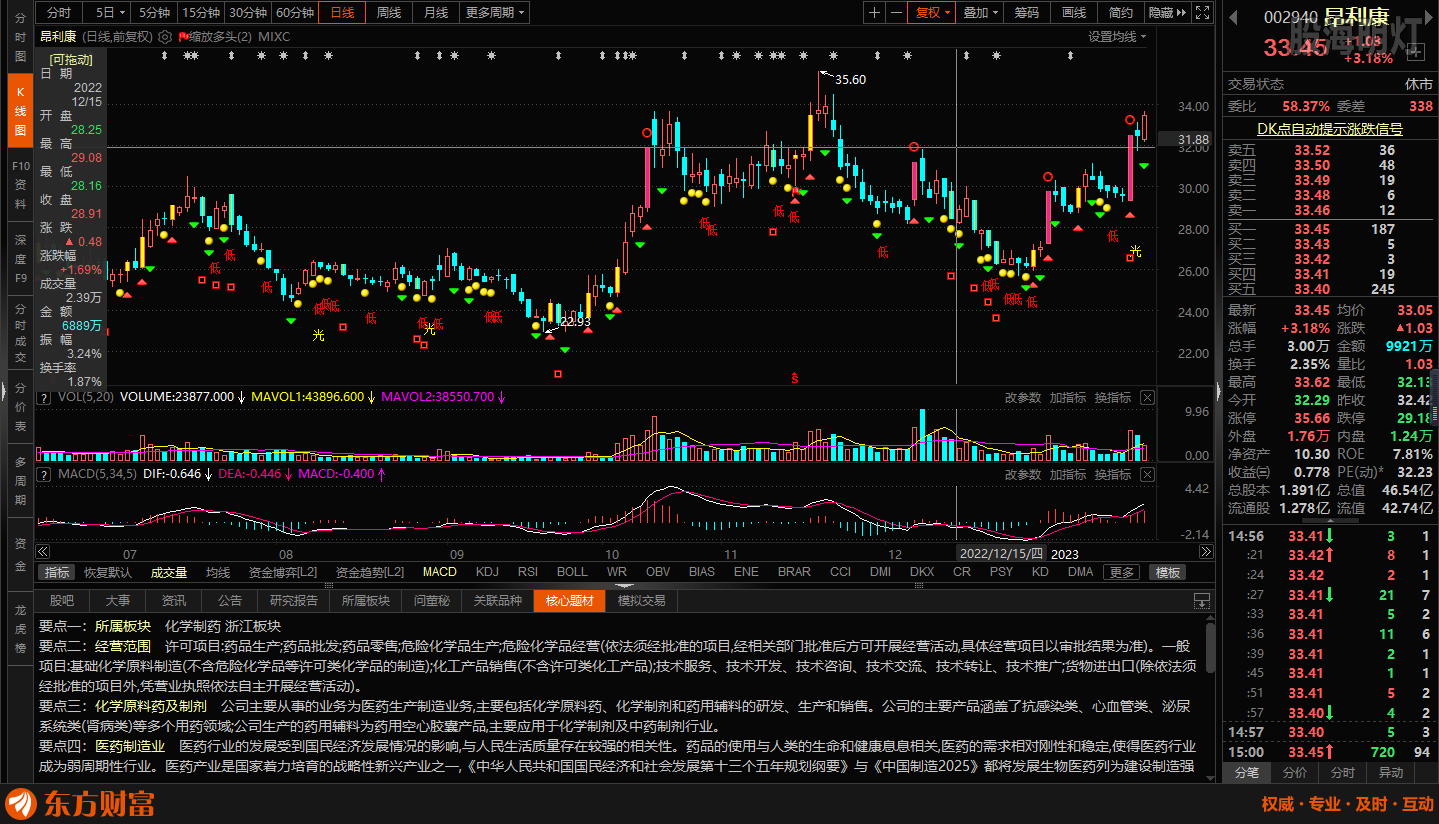This screenshot has height=824, width=1439.
Task: Switch chart to 月线 period
Action: click(x=436, y=13)
